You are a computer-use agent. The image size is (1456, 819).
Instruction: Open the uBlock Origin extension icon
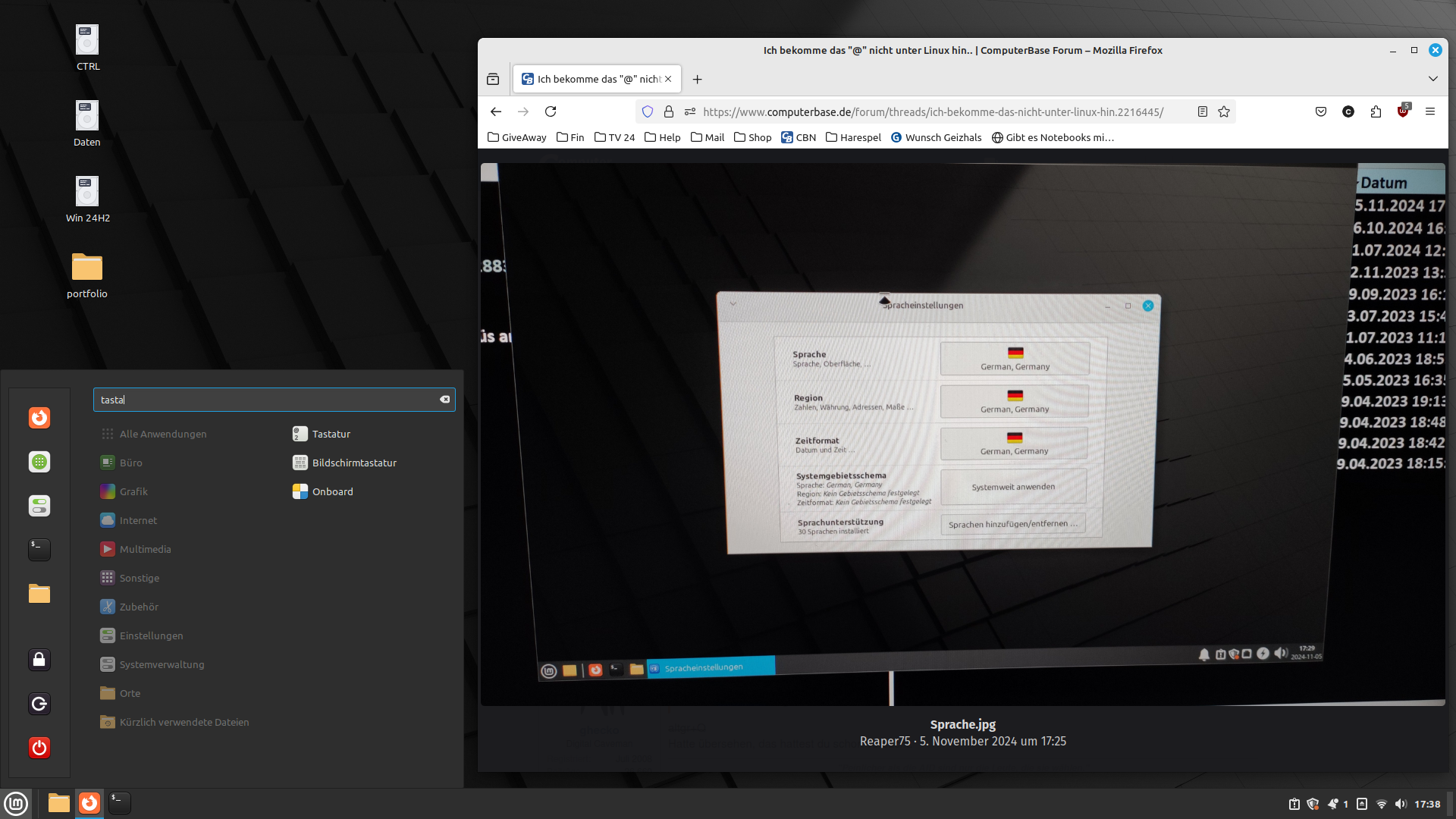(x=1403, y=111)
